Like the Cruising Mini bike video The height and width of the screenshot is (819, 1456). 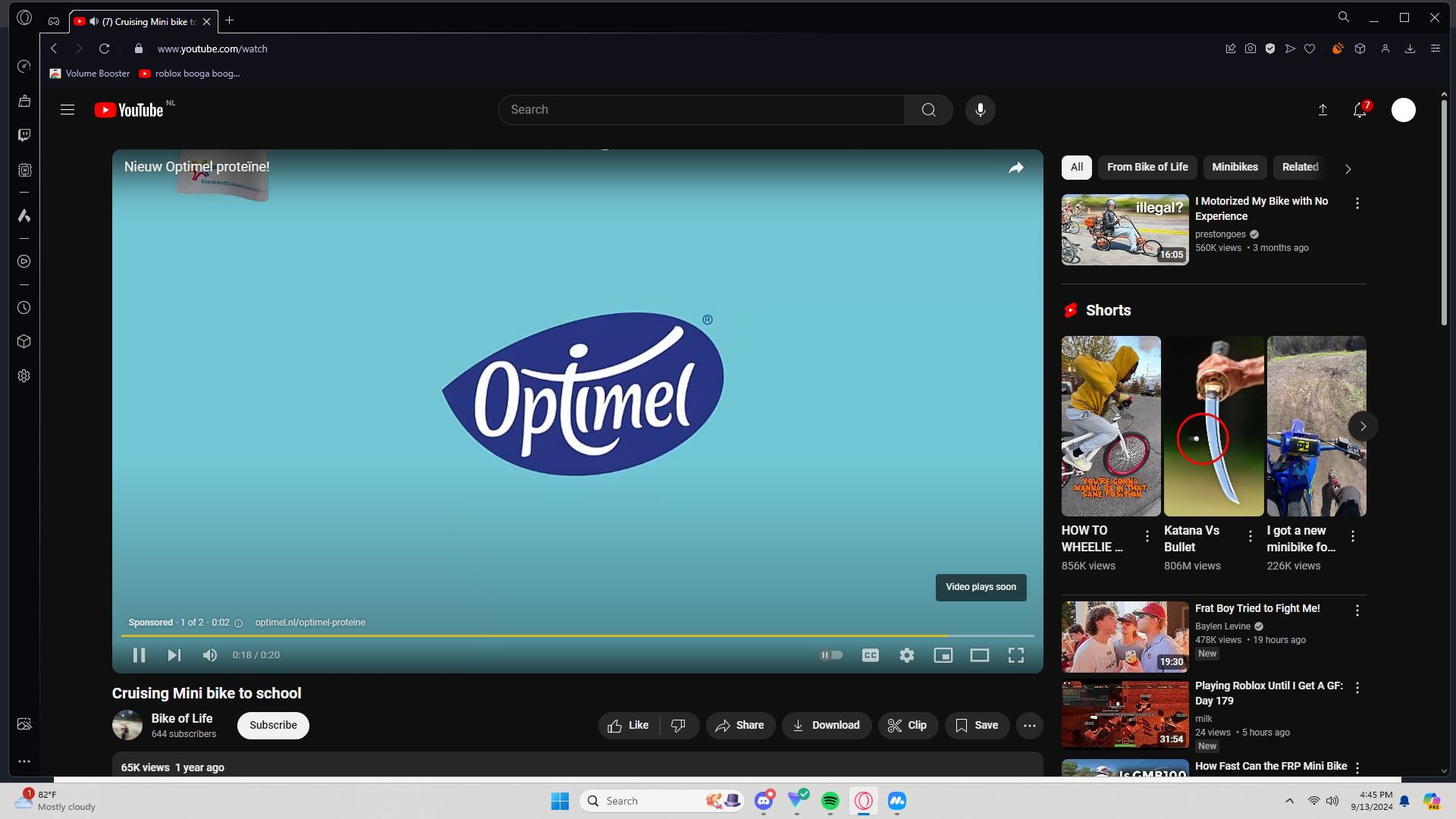pyautogui.click(x=629, y=726)
